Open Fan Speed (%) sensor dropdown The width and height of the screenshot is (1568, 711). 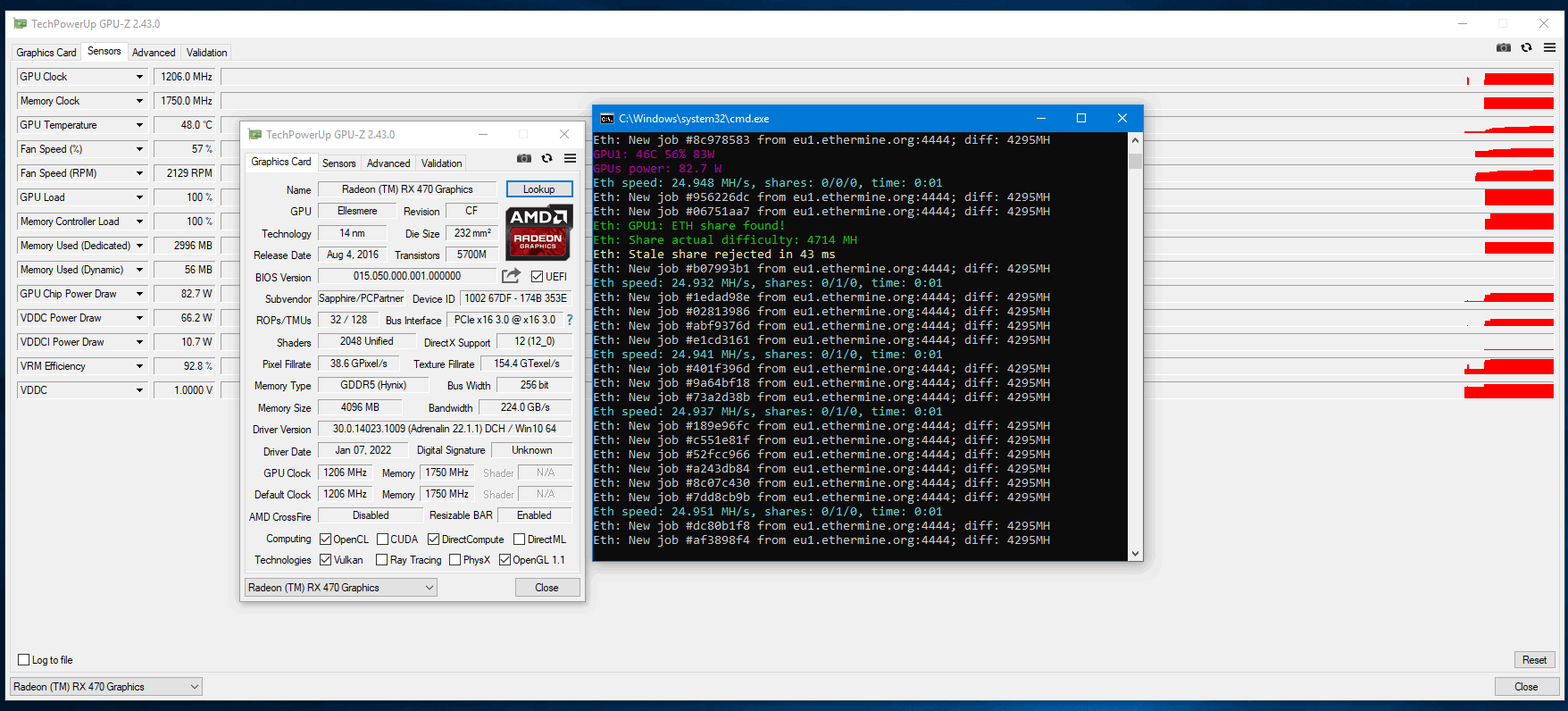(x=139, y=149)
